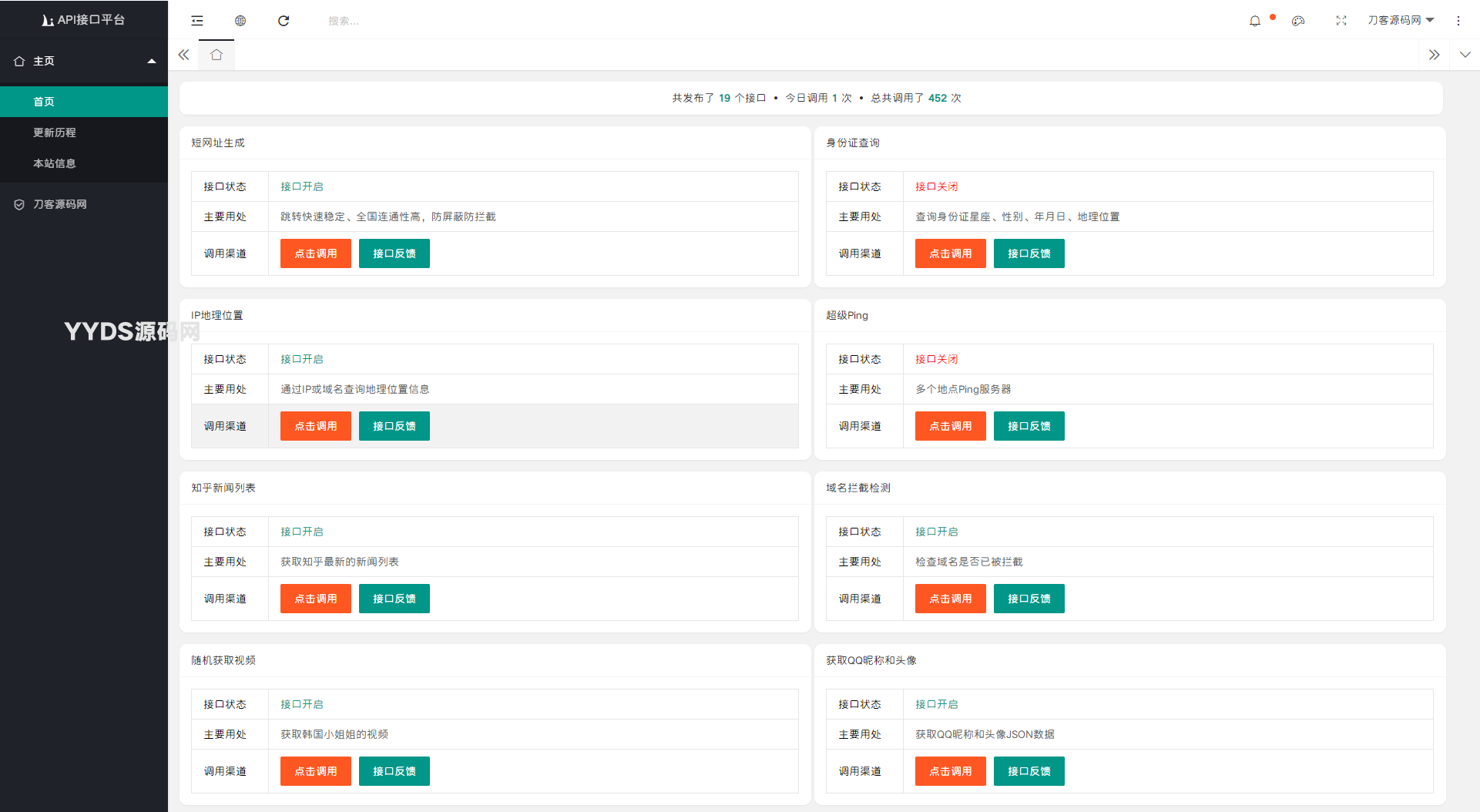Select 更新历程 in the sidebar
Viewport: 1480px width, 812px height.
click(x=55, y=133)
